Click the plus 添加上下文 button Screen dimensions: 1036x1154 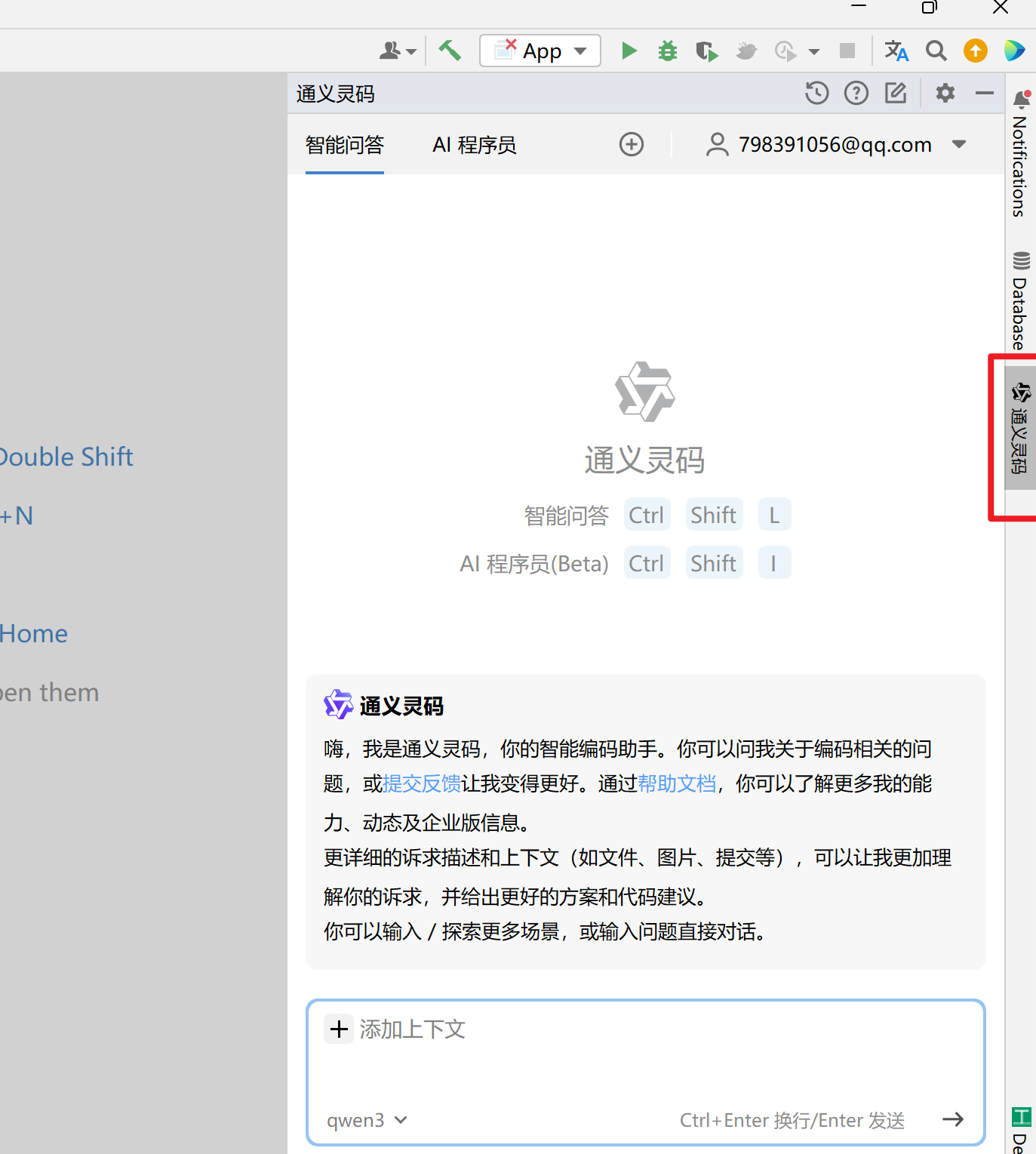[x=339, y=1029]
